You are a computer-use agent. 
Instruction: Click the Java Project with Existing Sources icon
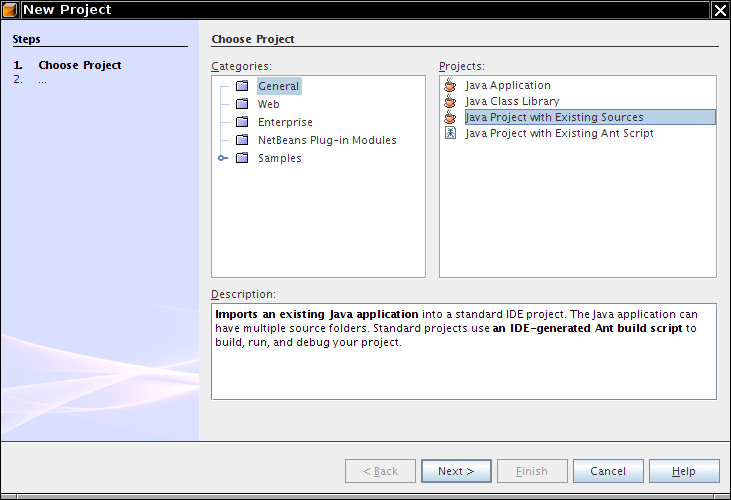[x=450, y=117]
